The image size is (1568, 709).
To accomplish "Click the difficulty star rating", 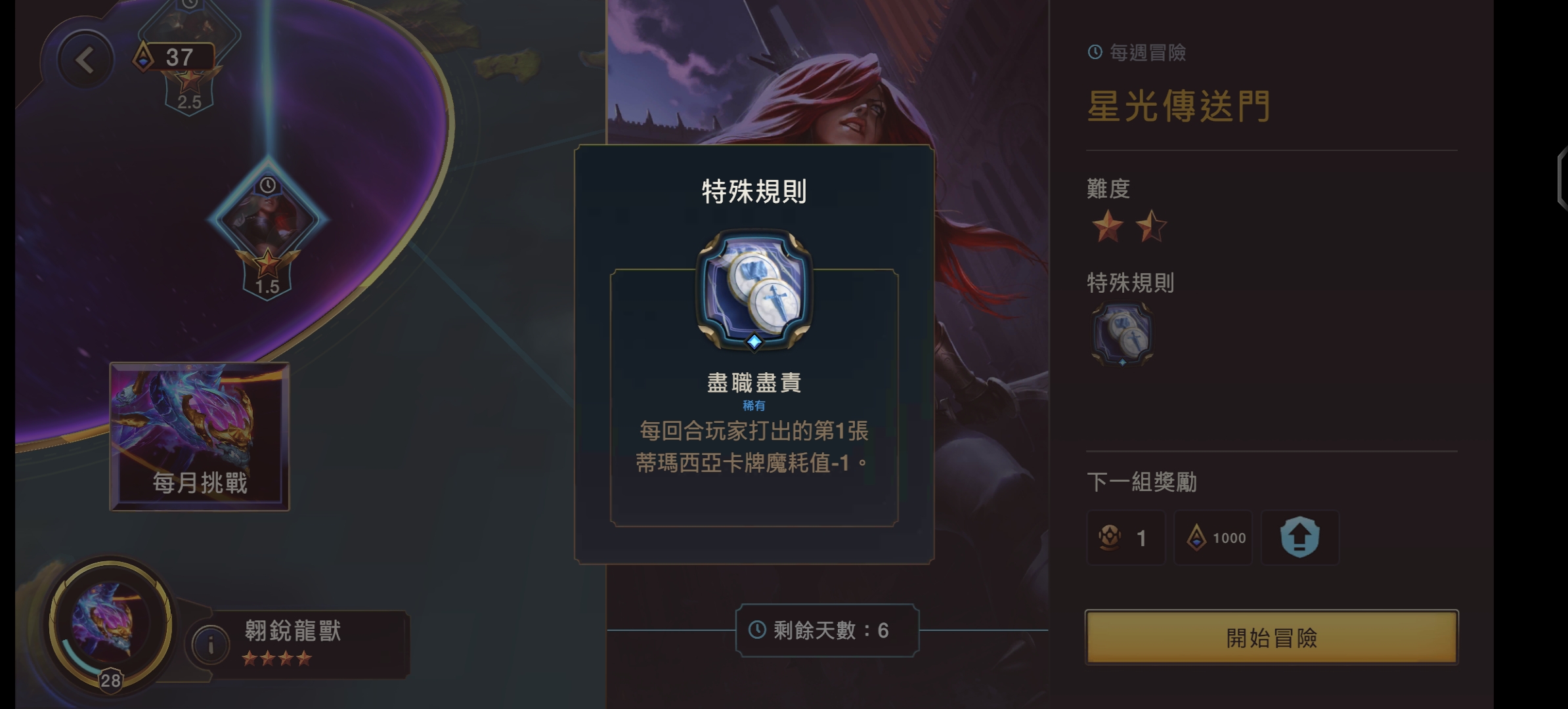I will (x=1129, y=226).
